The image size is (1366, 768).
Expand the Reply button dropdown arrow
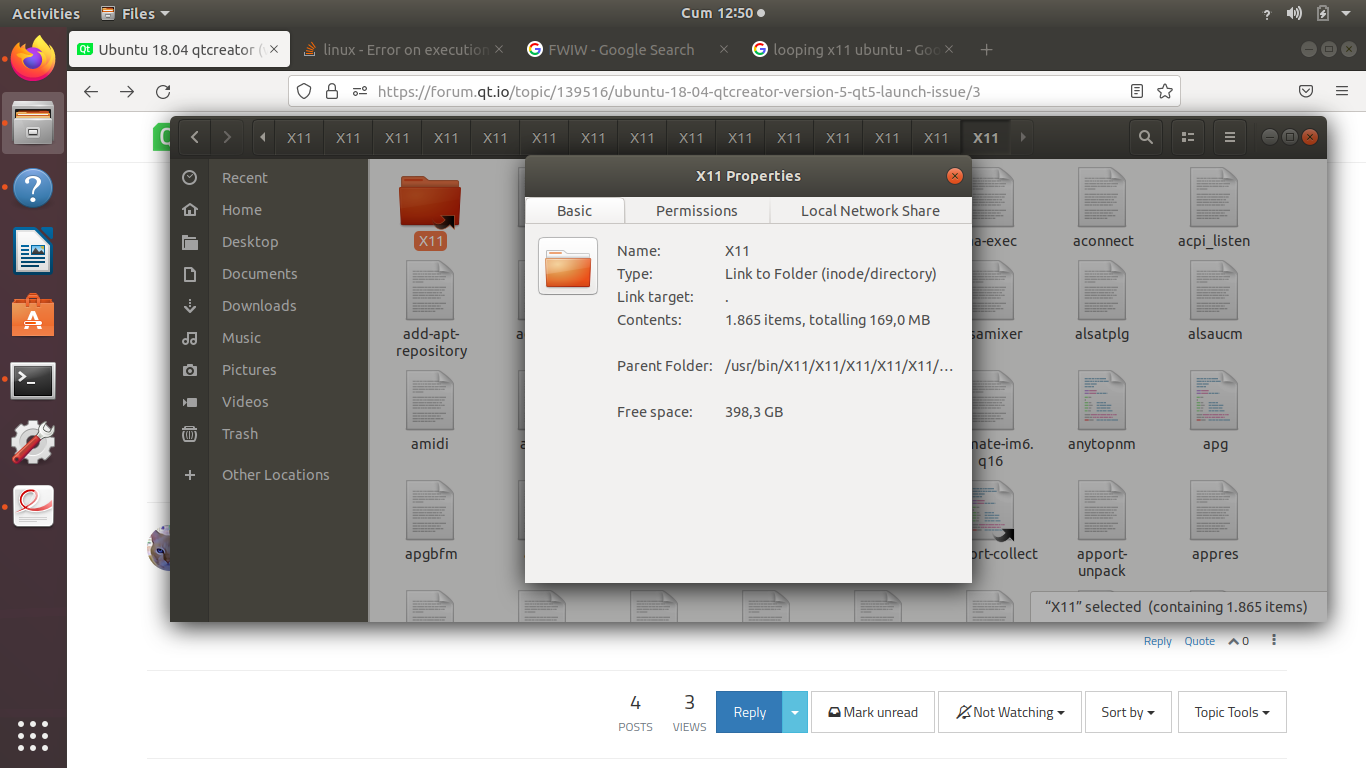pos(795,713)
